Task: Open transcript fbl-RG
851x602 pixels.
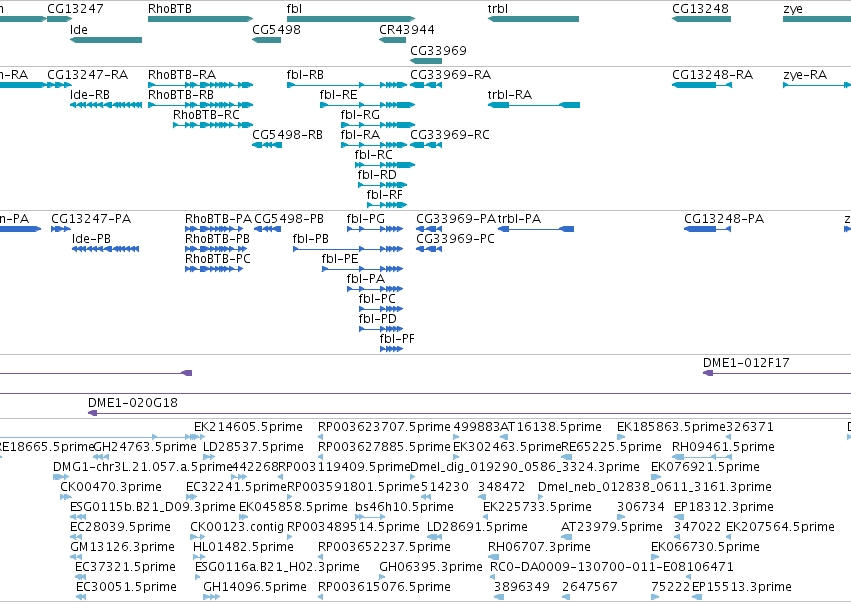Action: [x=360, y=115]
